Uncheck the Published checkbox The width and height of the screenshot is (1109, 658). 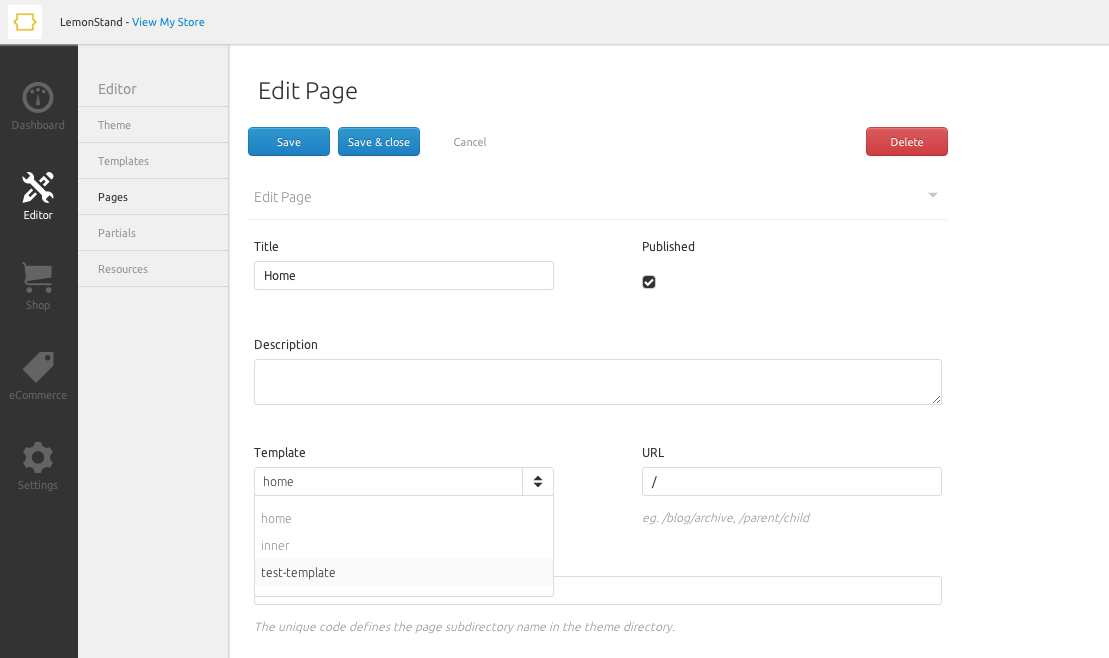click(649, 282)
